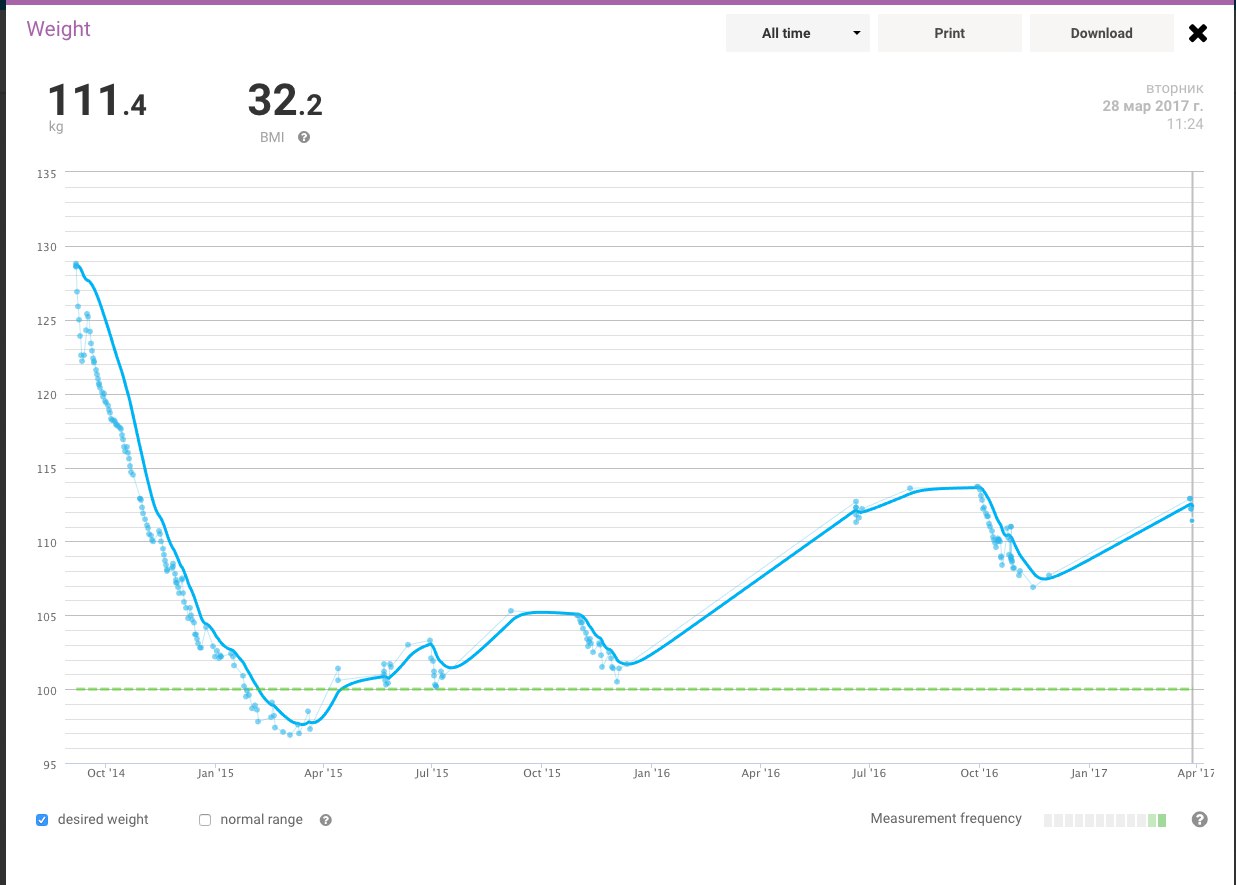
Task: Click the Jan '17 axis label
Action: coord(1089,773)
